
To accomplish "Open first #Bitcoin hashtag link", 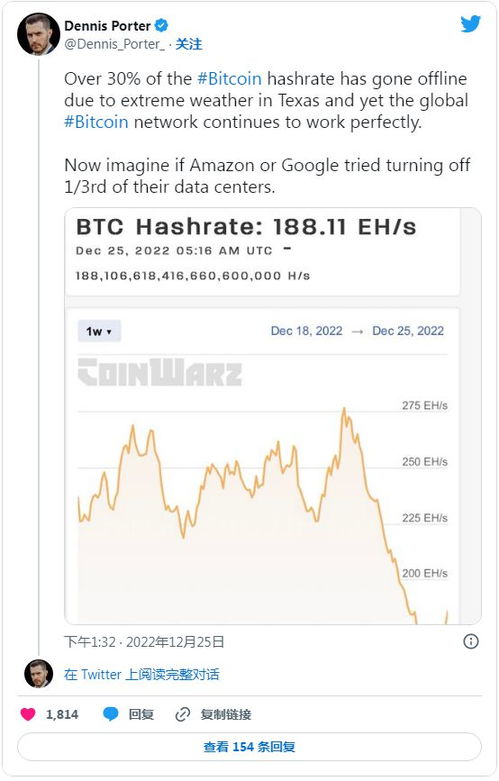I will 229,79.
